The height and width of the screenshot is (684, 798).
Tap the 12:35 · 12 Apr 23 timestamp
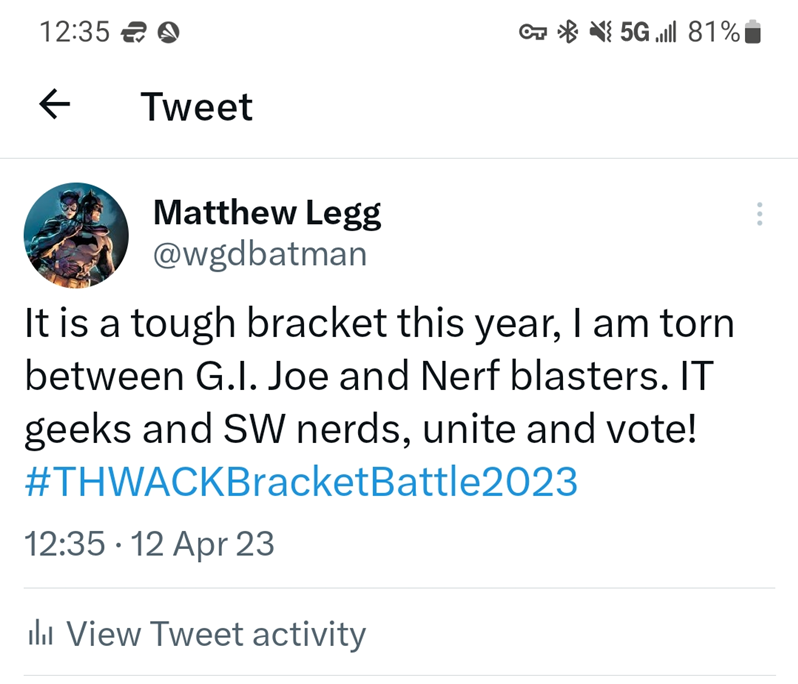click(x=148, y=544)
